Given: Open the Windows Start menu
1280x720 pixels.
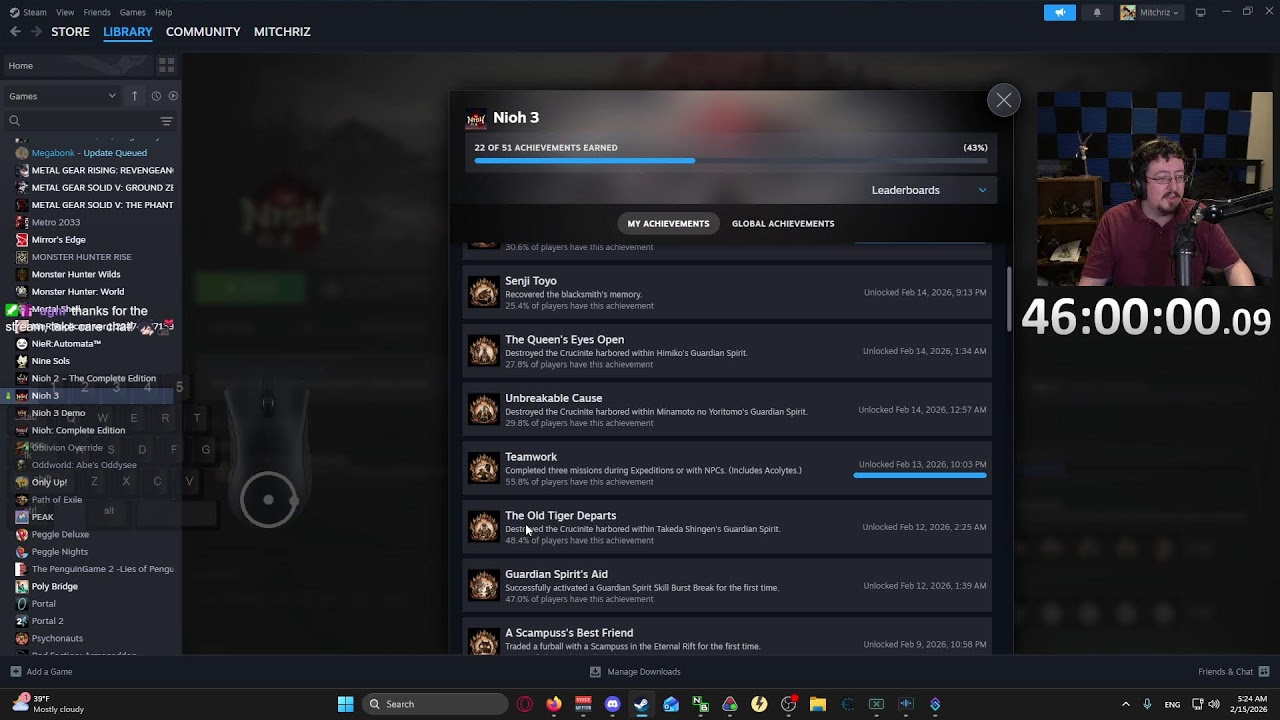Looking at the screenshot, I should click(345, 704).
